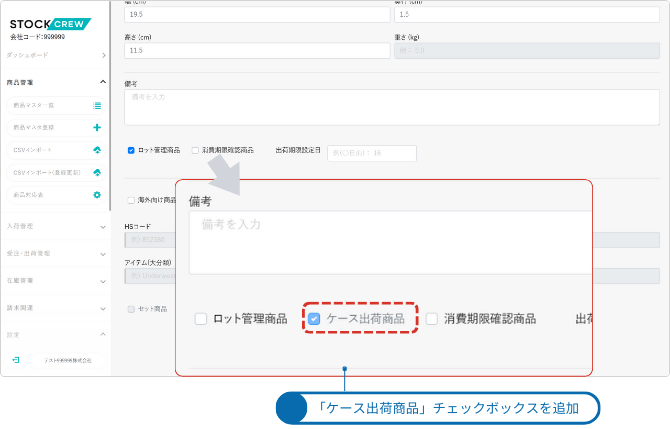Click the upload icon on the CSVインポート row
Viewport: 670px width, 429px height.
[97, 150]
